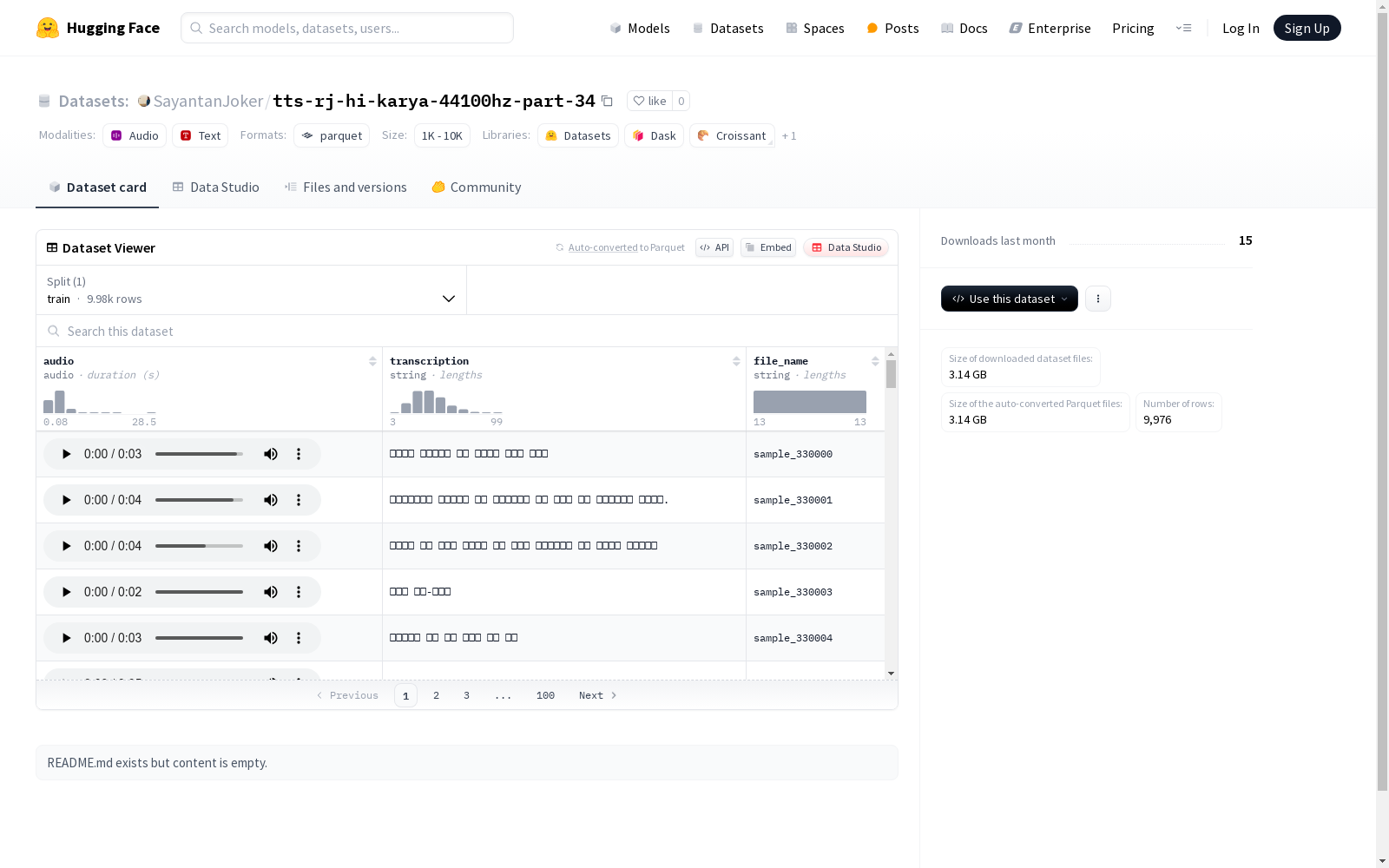Seek within sample_330004 audio progress slider
1389x868 pixels.
[199, 638]
